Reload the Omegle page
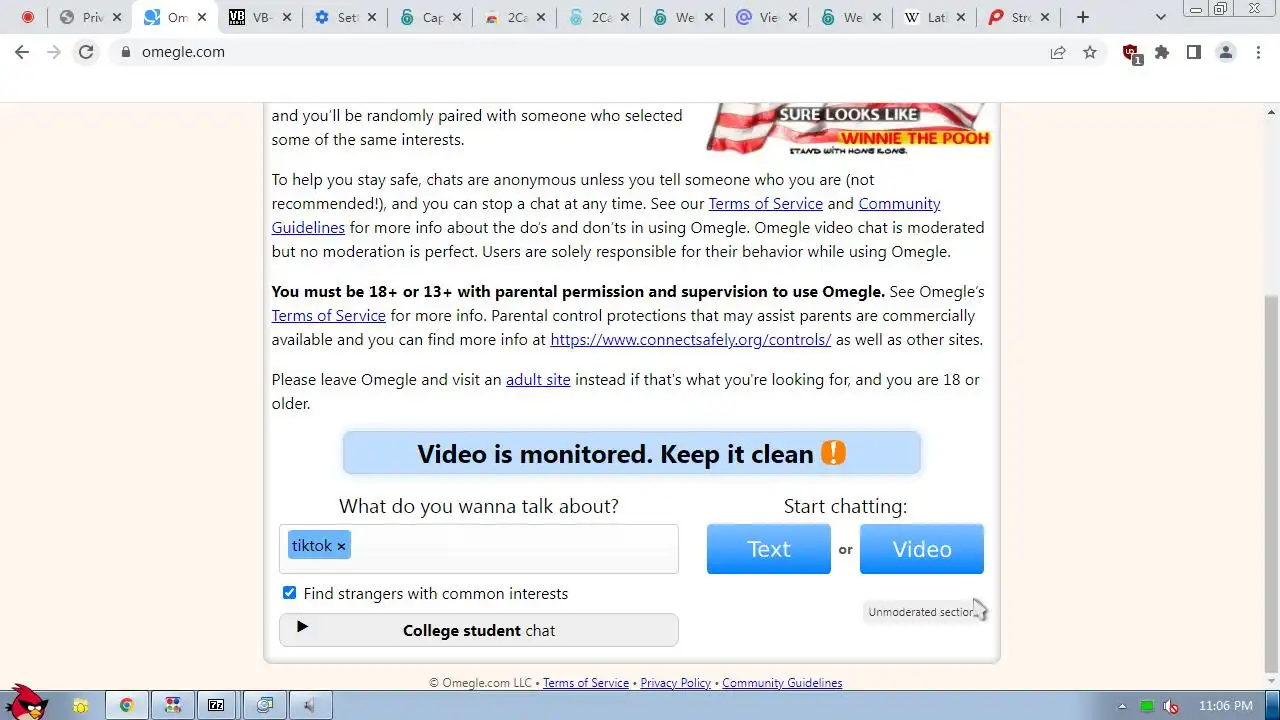Image resolution: width=1280 pixels, height=720 pixels. coord(86,52)
